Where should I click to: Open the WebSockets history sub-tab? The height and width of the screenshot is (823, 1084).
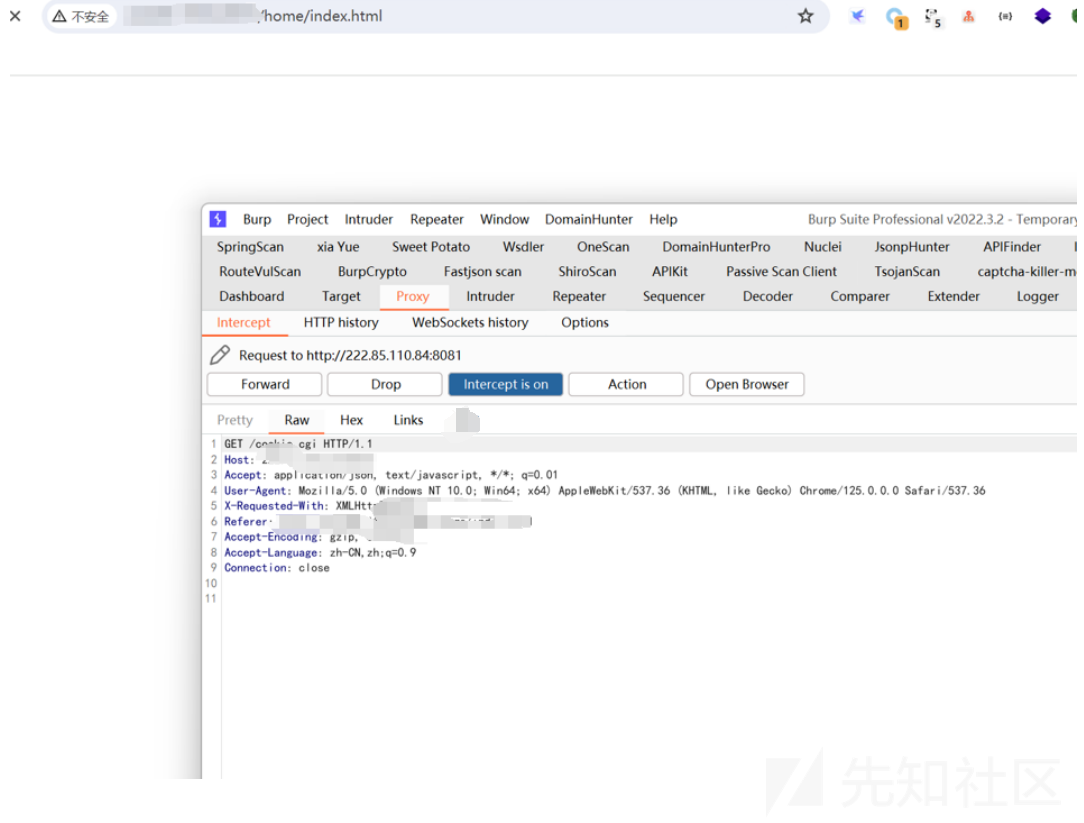pos(470,323)
